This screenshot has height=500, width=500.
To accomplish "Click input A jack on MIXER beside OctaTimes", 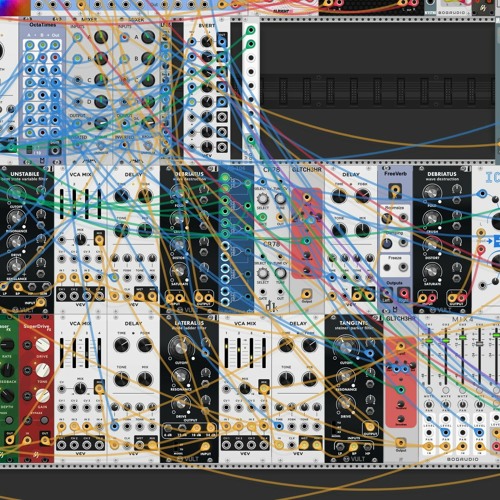I will click(77, 37).
